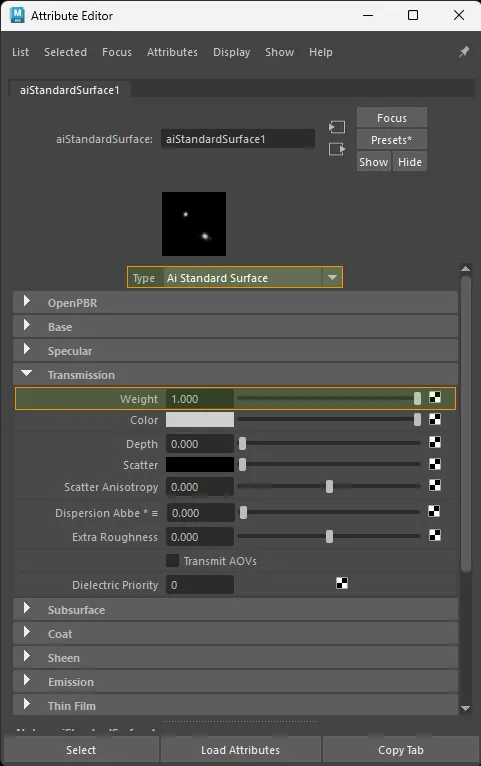
Task: Click the Hide button
Action: [x=410, y=162]
